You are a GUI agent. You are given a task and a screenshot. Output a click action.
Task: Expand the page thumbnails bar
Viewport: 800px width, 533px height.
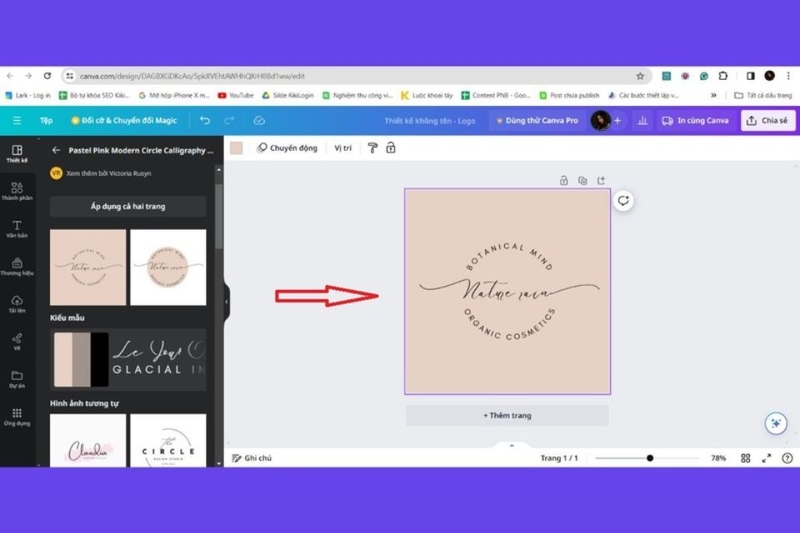pos(512,445)
